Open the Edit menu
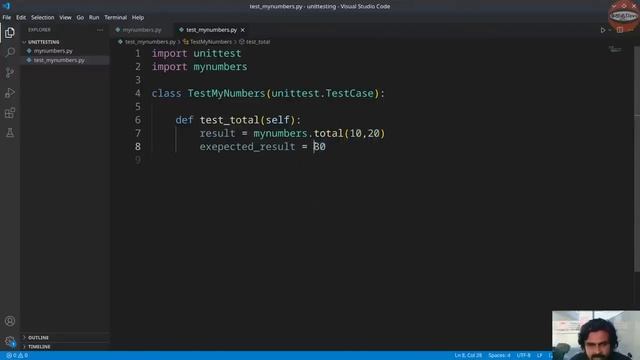Viewport: 640px width, 360px height. (x=21, y=18)
